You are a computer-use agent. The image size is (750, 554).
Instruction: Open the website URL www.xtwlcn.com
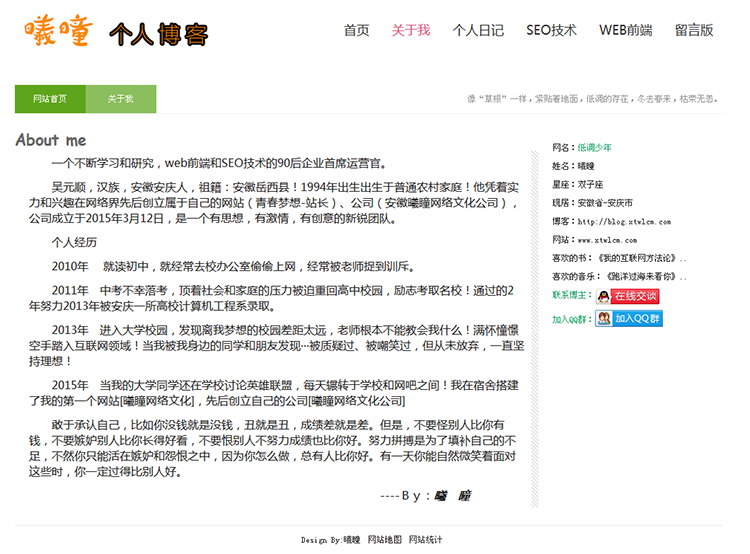[x=607, y=240]
